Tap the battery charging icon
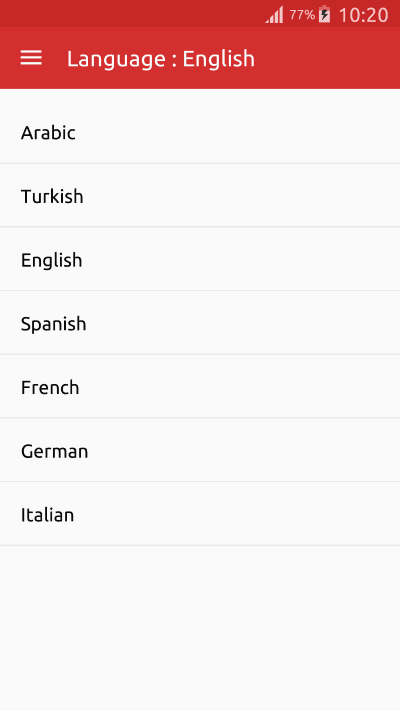The image size is (400, 711). 324,15
